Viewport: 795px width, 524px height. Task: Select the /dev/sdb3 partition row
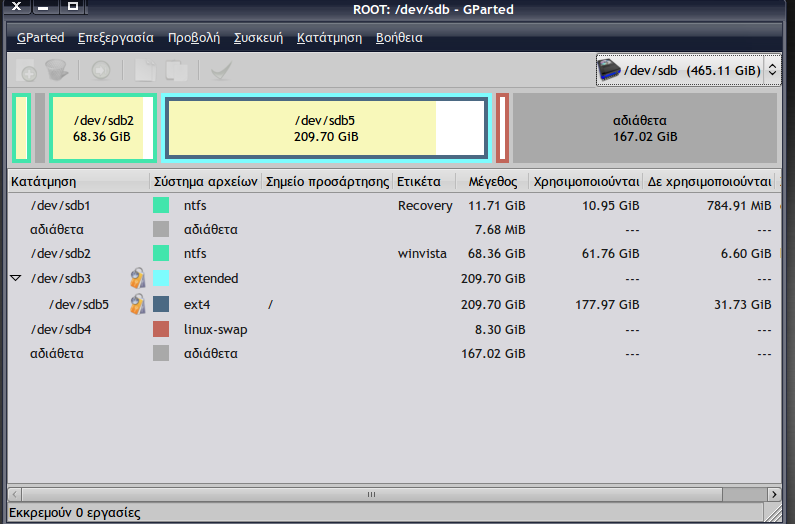click(394, 278)
